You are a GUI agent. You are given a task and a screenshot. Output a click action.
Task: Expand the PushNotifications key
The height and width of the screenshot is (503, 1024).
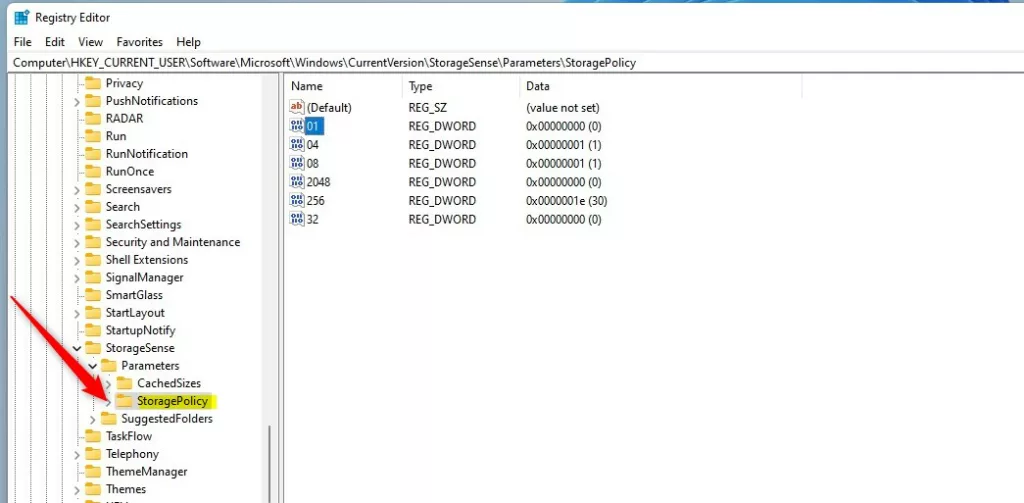coord(77,101)
